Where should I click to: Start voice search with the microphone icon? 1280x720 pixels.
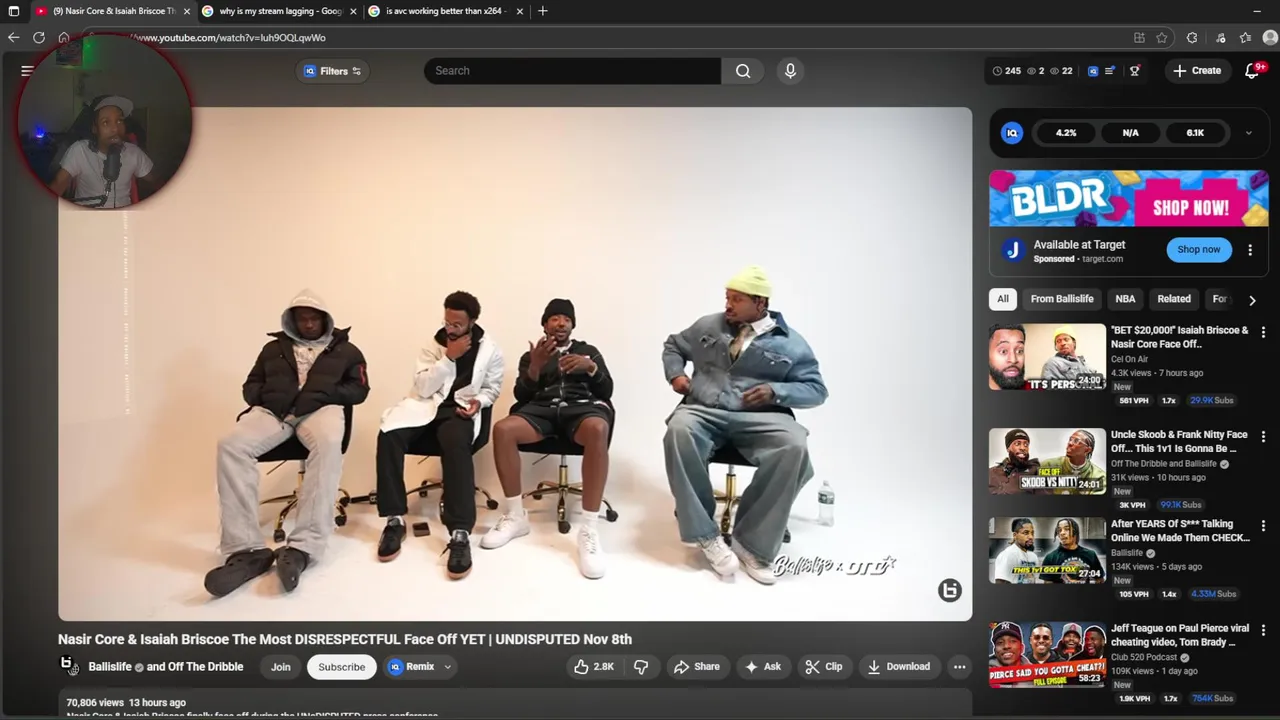(790, 71)
